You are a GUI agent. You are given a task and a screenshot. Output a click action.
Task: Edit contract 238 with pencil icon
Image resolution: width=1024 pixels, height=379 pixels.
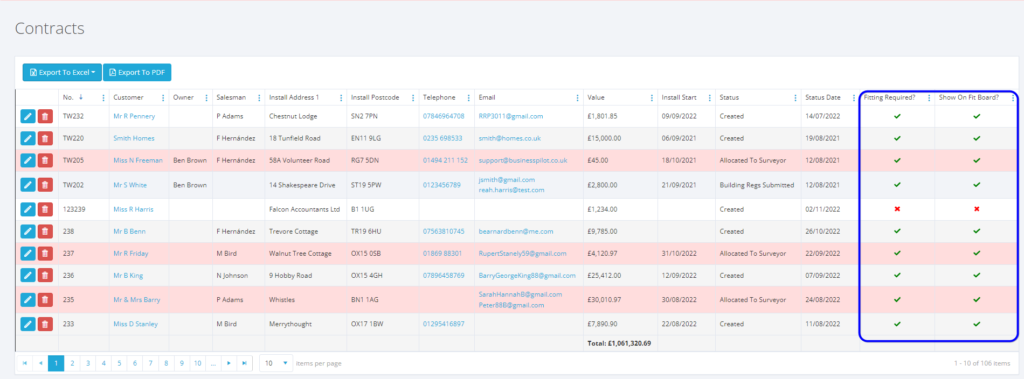[x=27, y=231]
